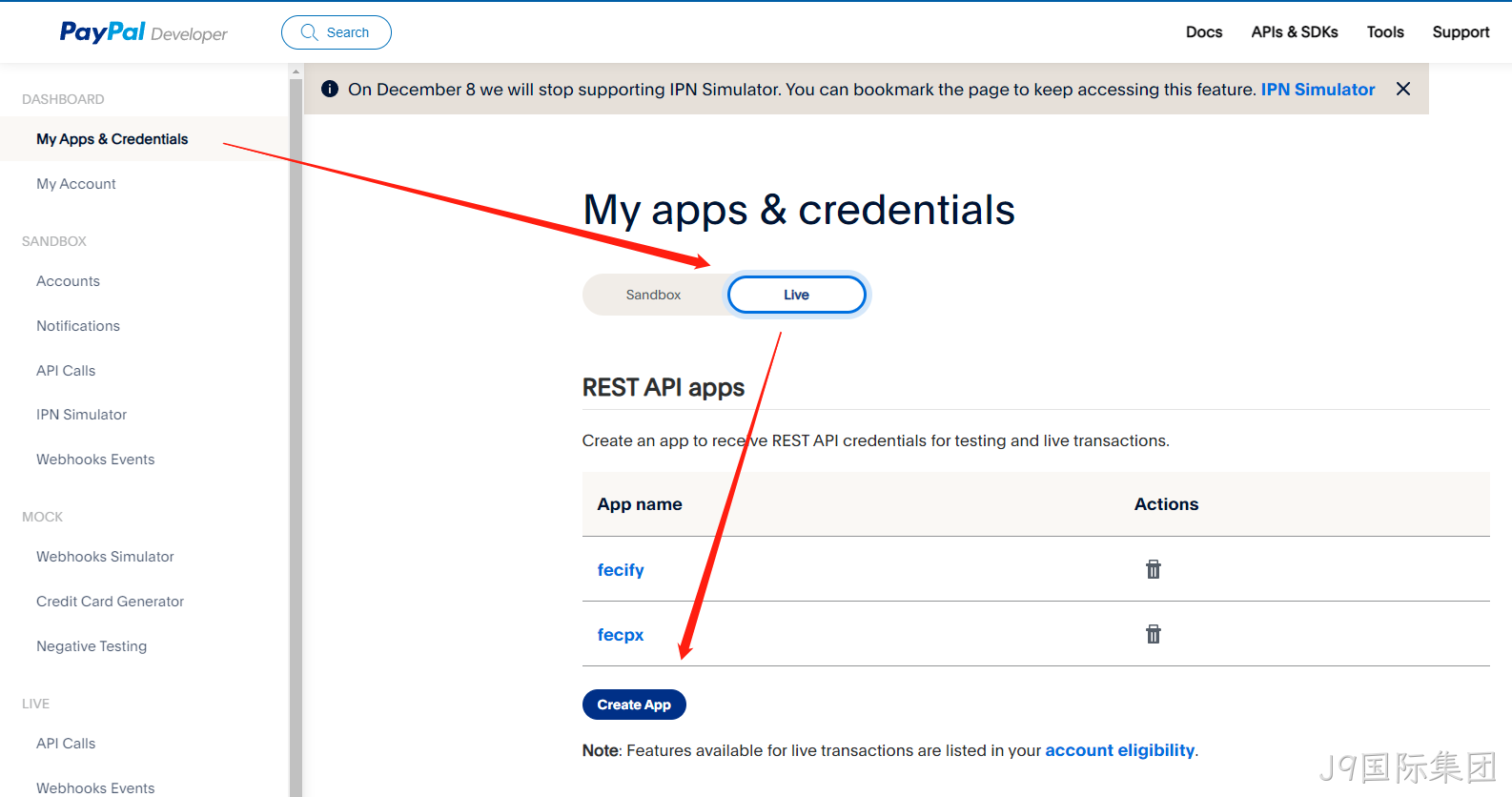Screen dimensions: 1512x797
Task: Select the Live mode toggle
Action: (x=797, y=295)
